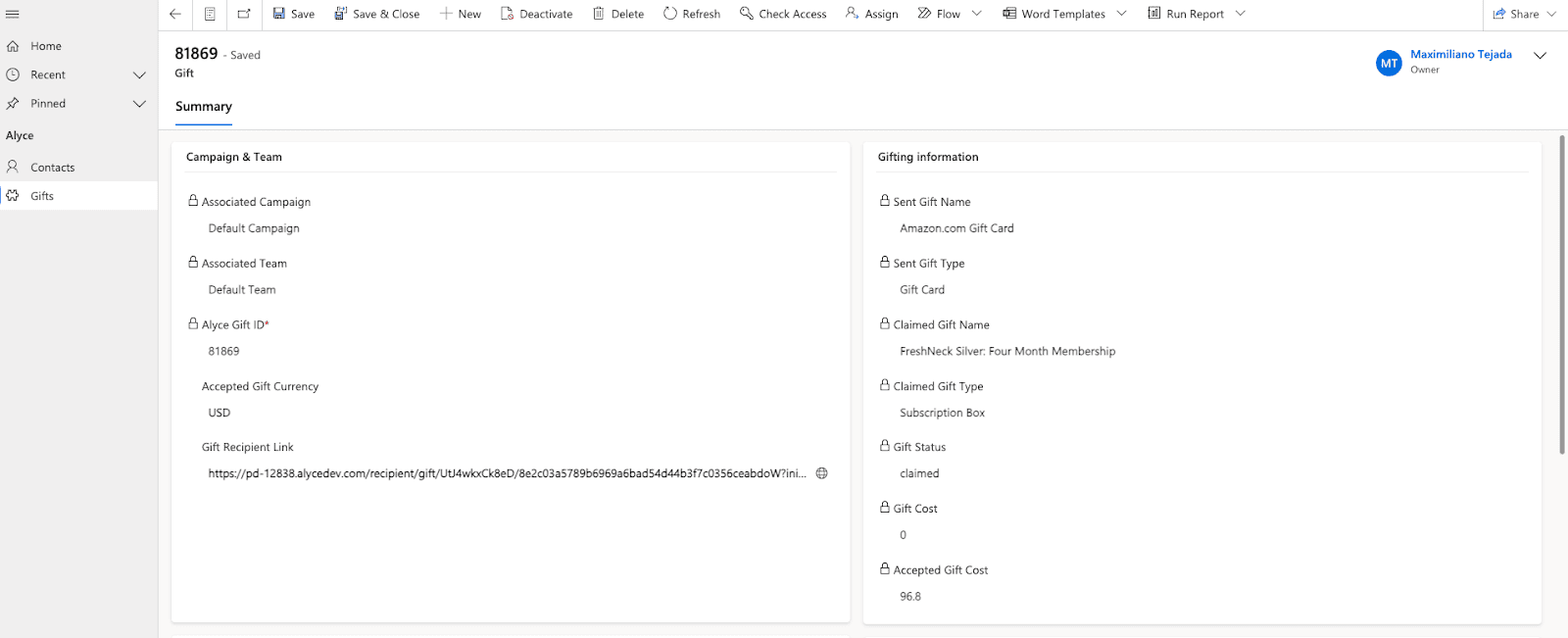
Task: Click the Accepted Gift Cost 96.8 value
Action: [x=910, y=596]
